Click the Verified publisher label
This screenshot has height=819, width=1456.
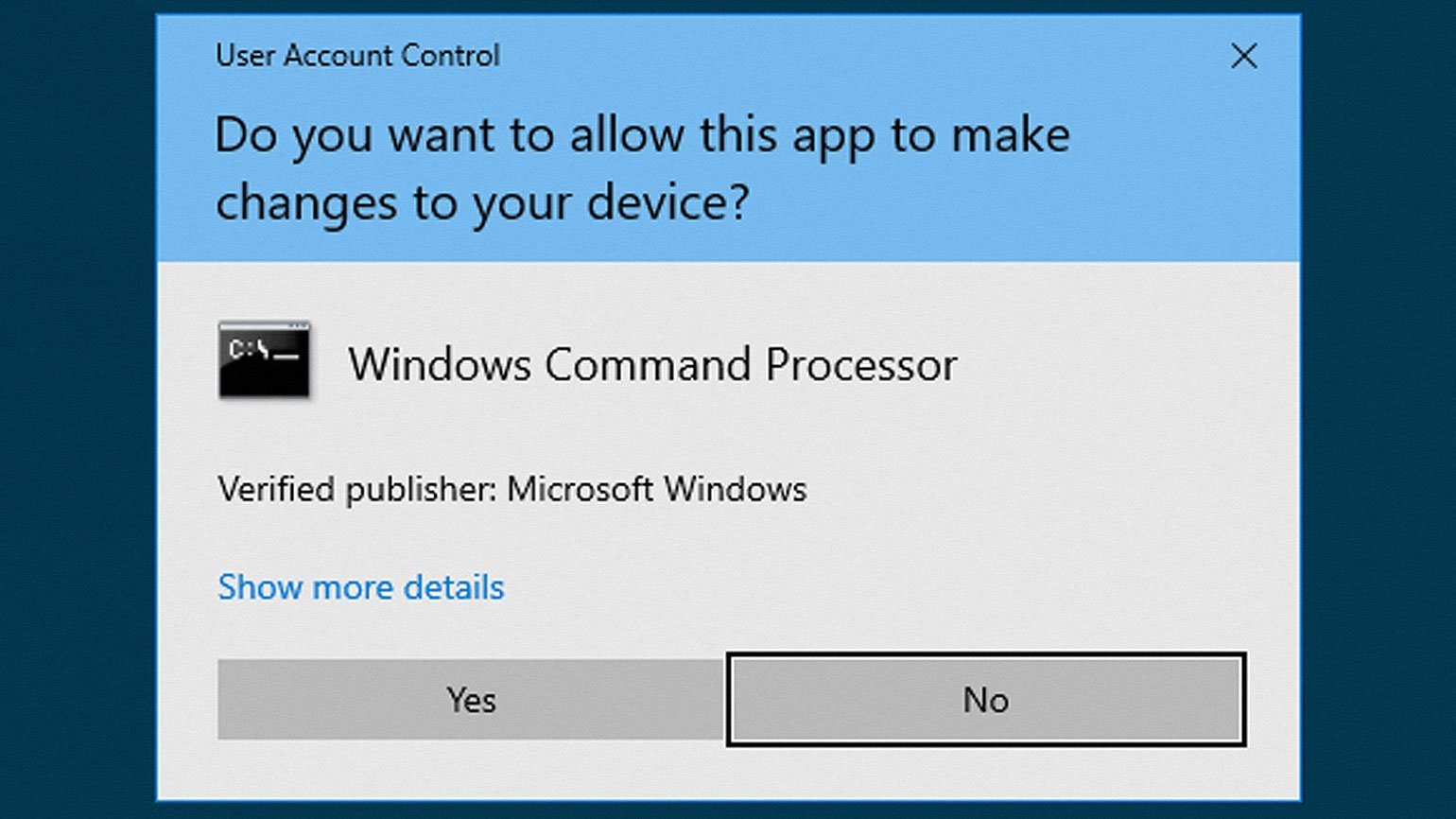point(357,490)
